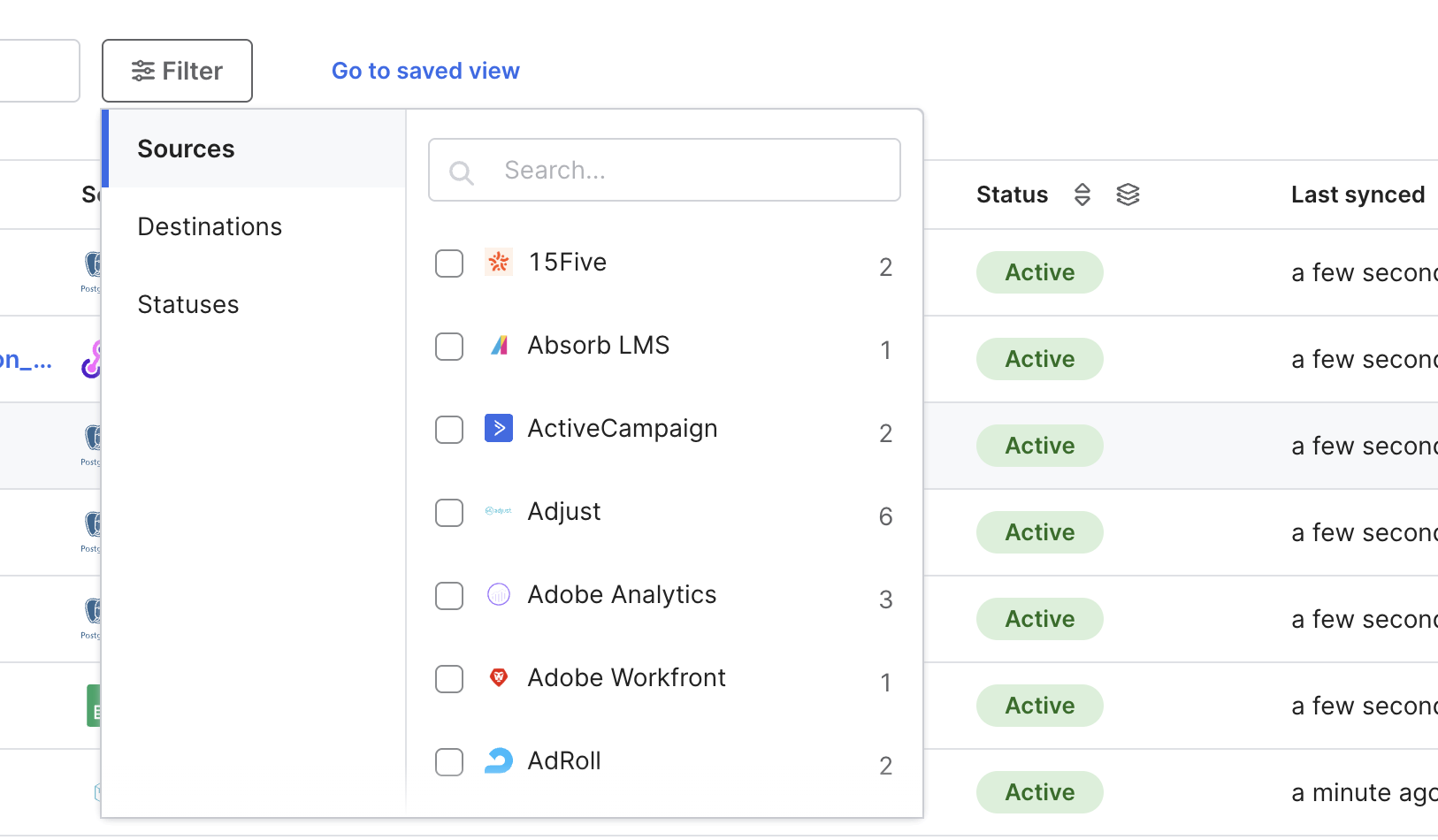Click the count 6 beside Adjust
Screen dimensions: 1438x840
point(885,516)
